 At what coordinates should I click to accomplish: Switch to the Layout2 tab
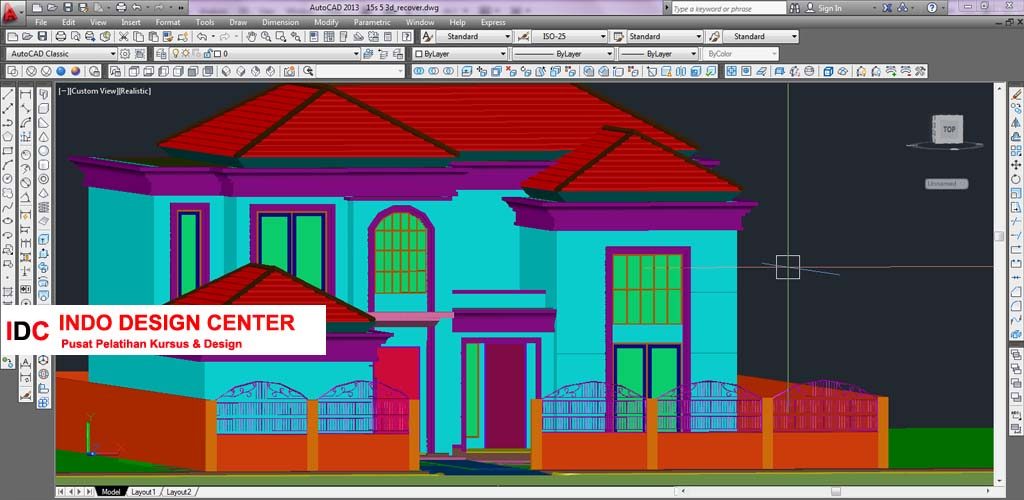click(178, 492)
